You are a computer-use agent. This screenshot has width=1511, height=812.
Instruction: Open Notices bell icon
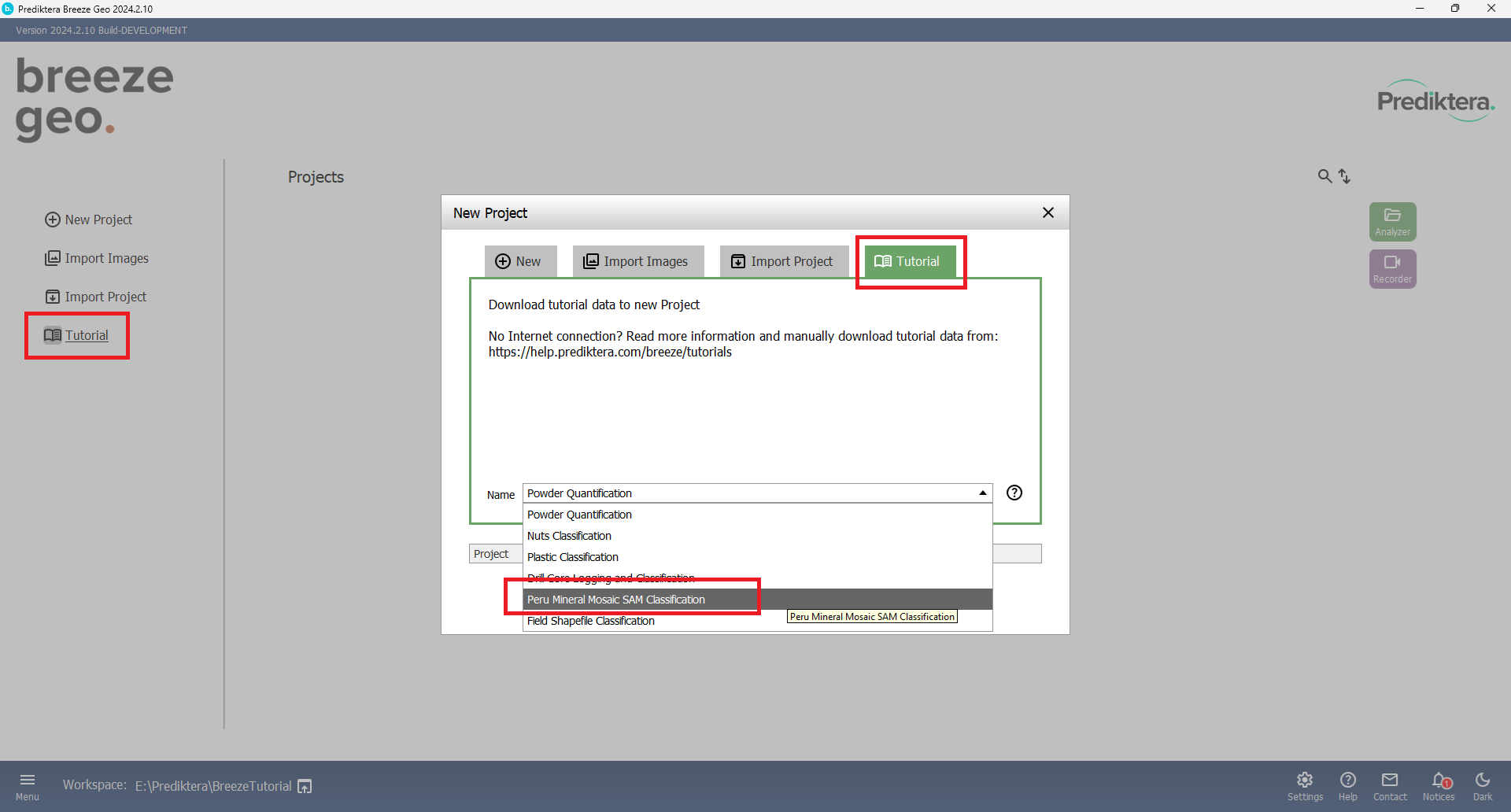[x=1439, y=785]
